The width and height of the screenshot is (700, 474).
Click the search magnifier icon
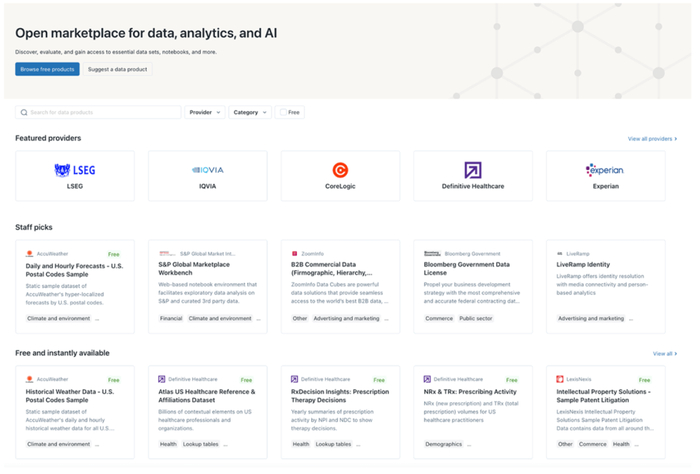pyautogui.click(x=24, y=113)
